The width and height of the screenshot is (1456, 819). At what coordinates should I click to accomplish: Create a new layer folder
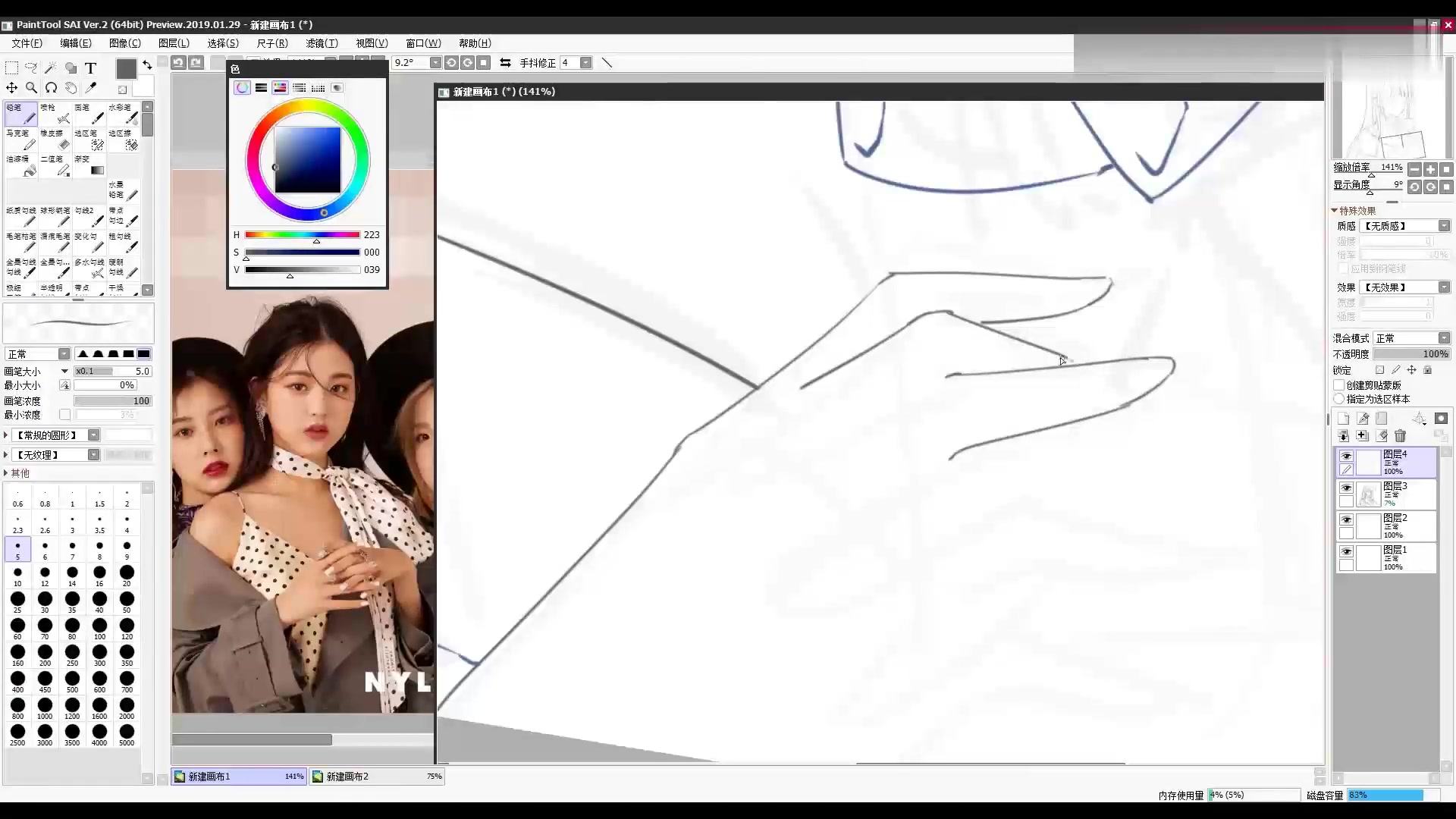click(x=1382, y=419)
